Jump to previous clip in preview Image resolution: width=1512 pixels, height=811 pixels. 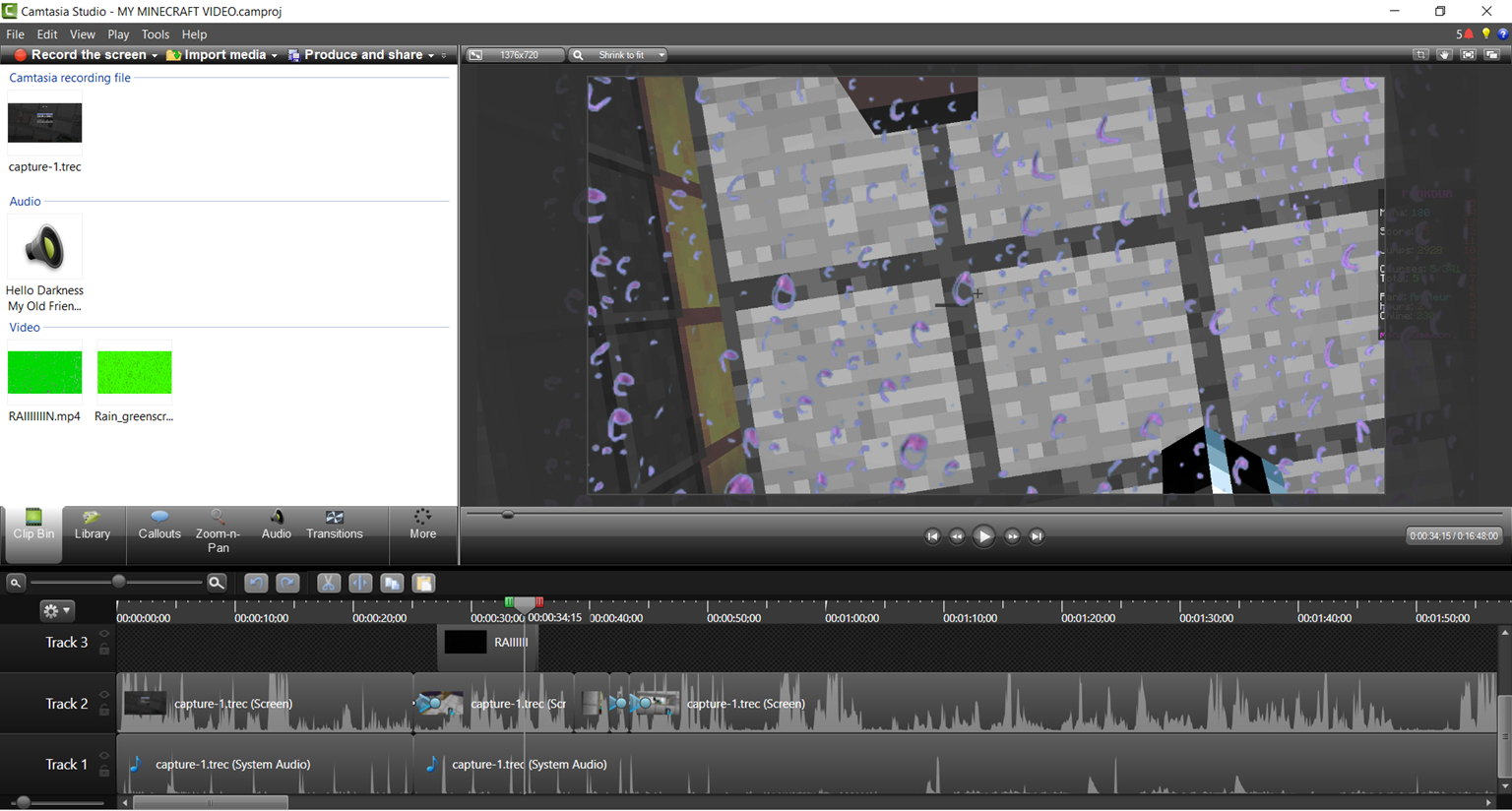(932, 536)
